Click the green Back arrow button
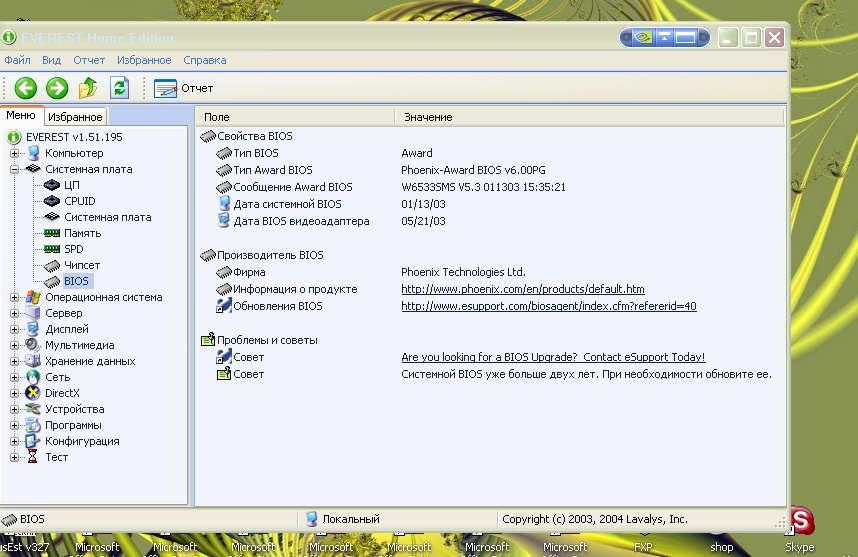 pyautogui.click(x=25, y=88)
